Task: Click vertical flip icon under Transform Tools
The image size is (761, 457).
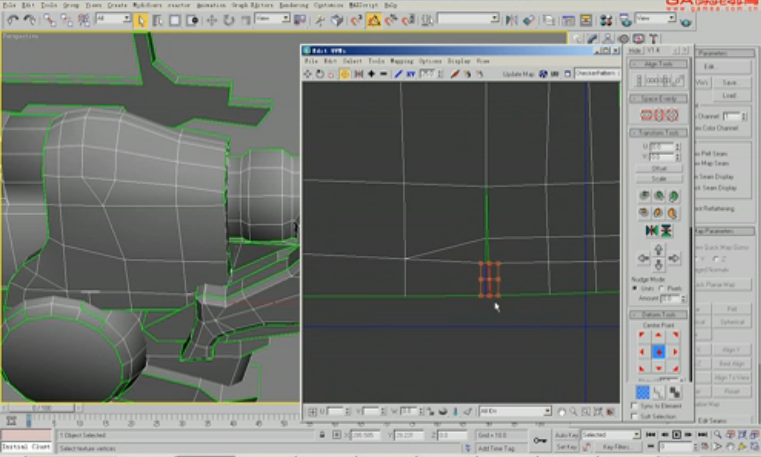Action: 666,231
